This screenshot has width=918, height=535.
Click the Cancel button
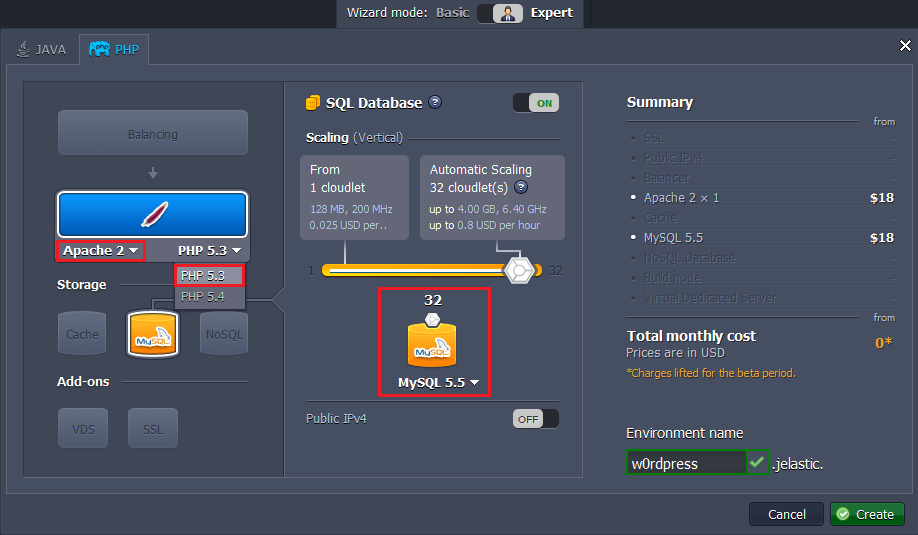(x=786, y=514)
